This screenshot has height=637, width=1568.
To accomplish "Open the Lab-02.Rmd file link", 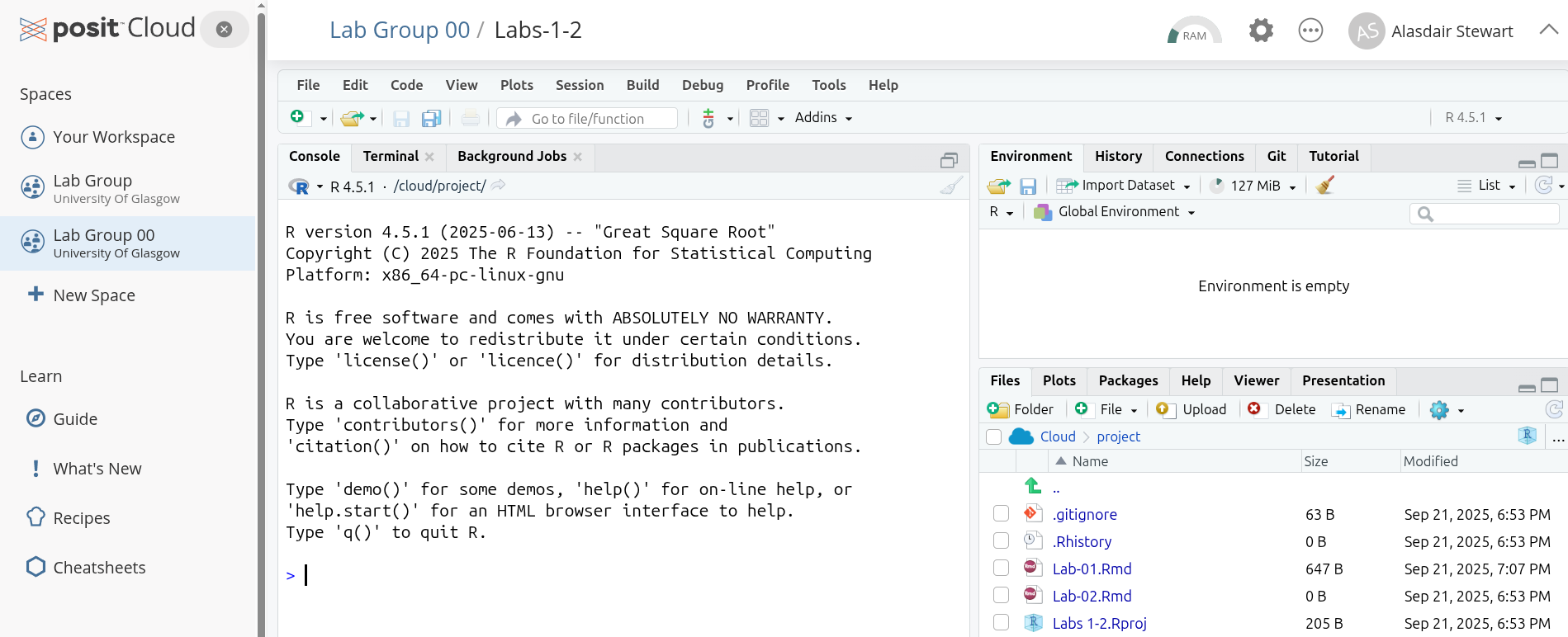I will [1092, 596].
